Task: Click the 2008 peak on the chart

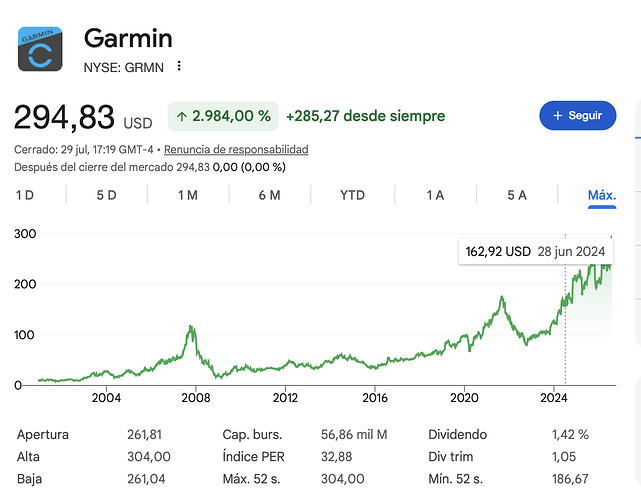Action: pos(190,327)
